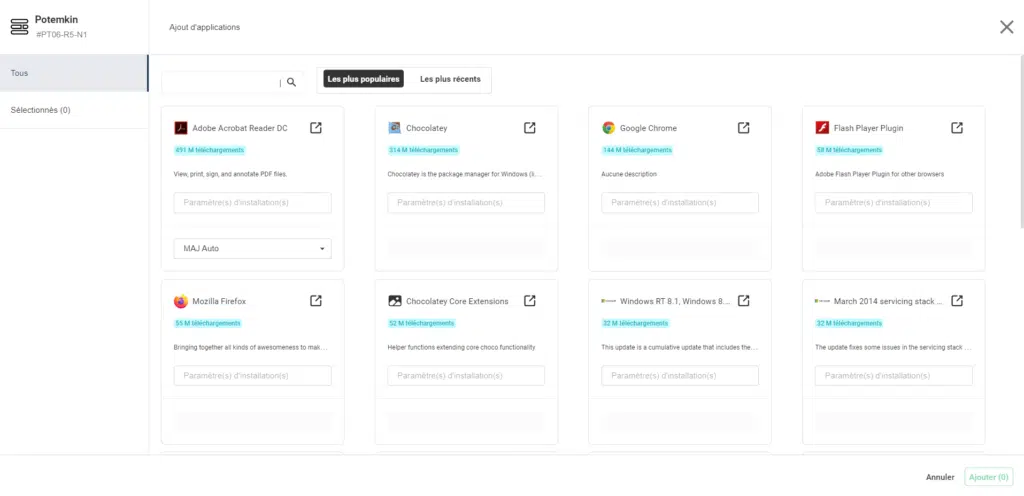Click the Google Chrome title text
1024x496 pixels.
point(648,129)
